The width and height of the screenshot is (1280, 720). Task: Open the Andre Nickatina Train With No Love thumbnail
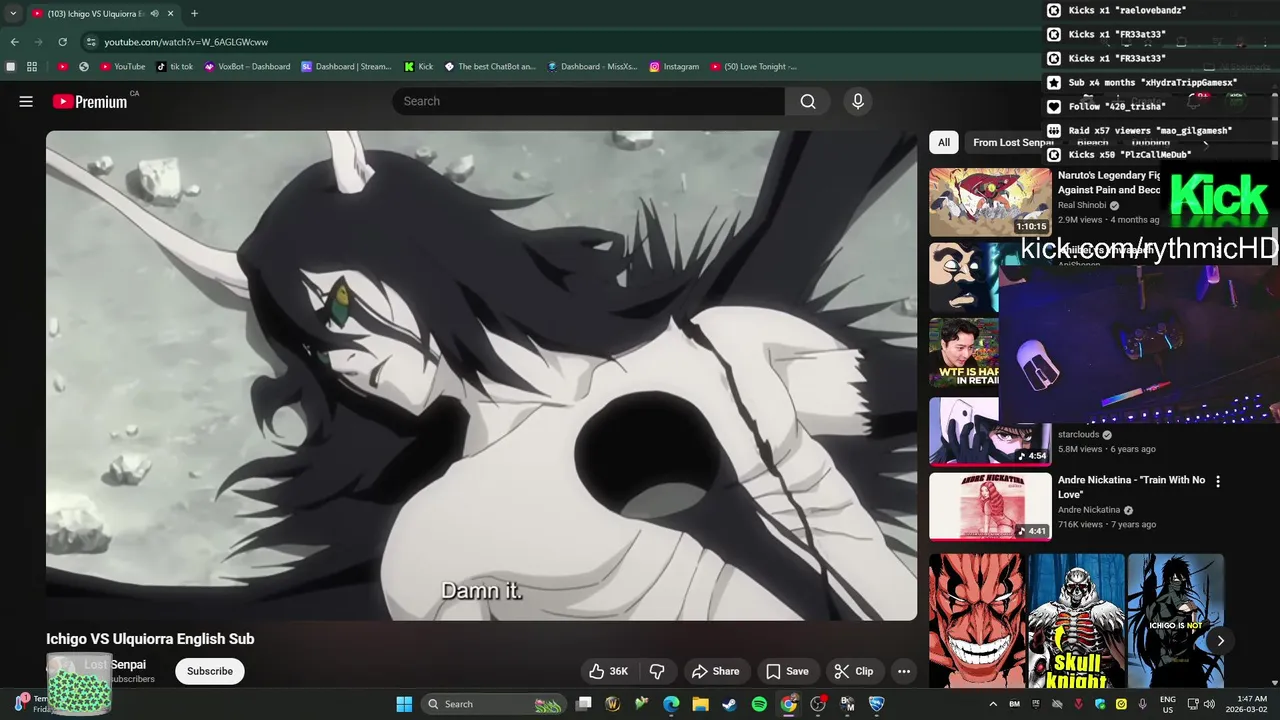[x=990, y=507]
